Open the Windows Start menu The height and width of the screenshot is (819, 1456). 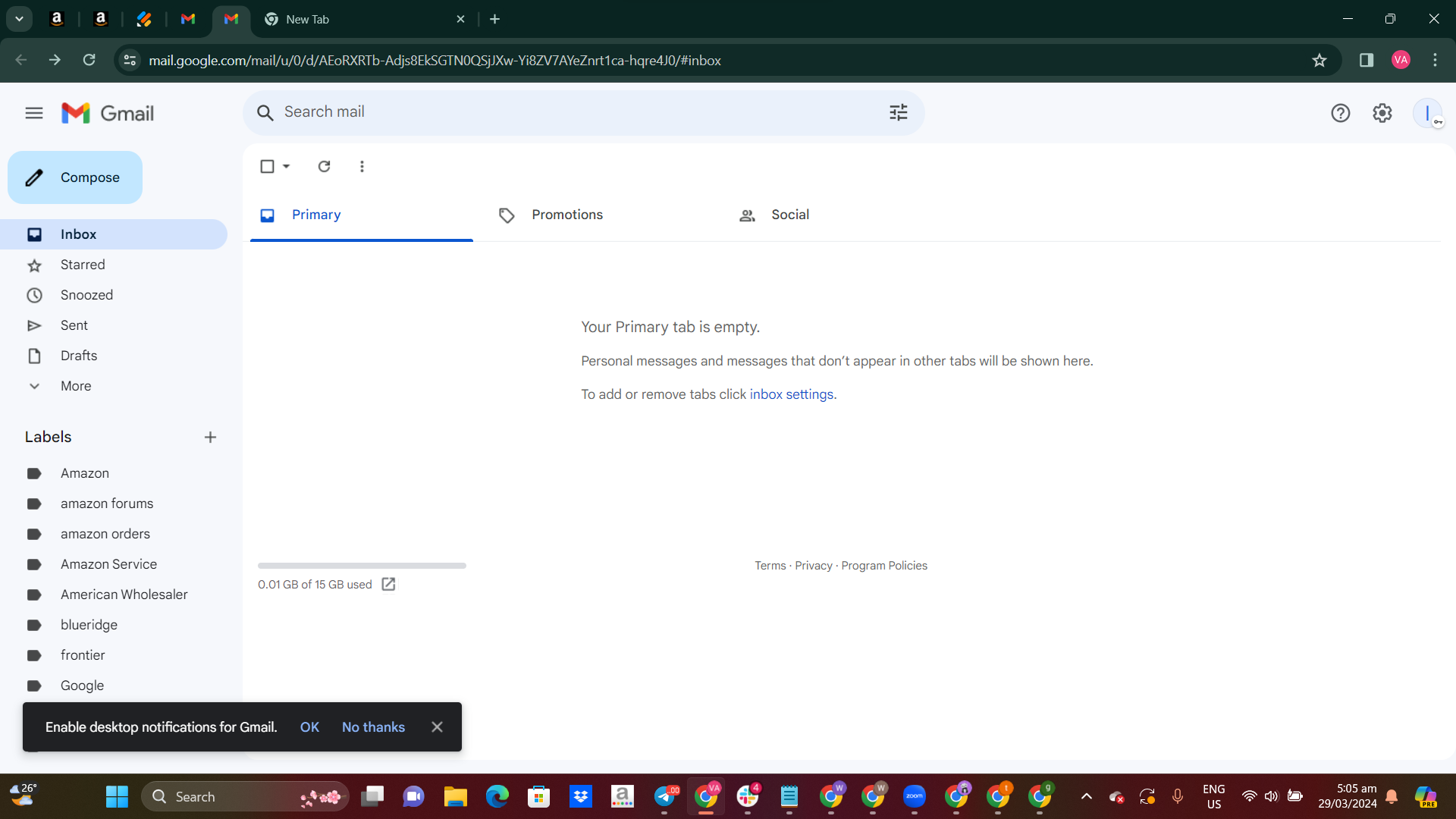[117, 796]
